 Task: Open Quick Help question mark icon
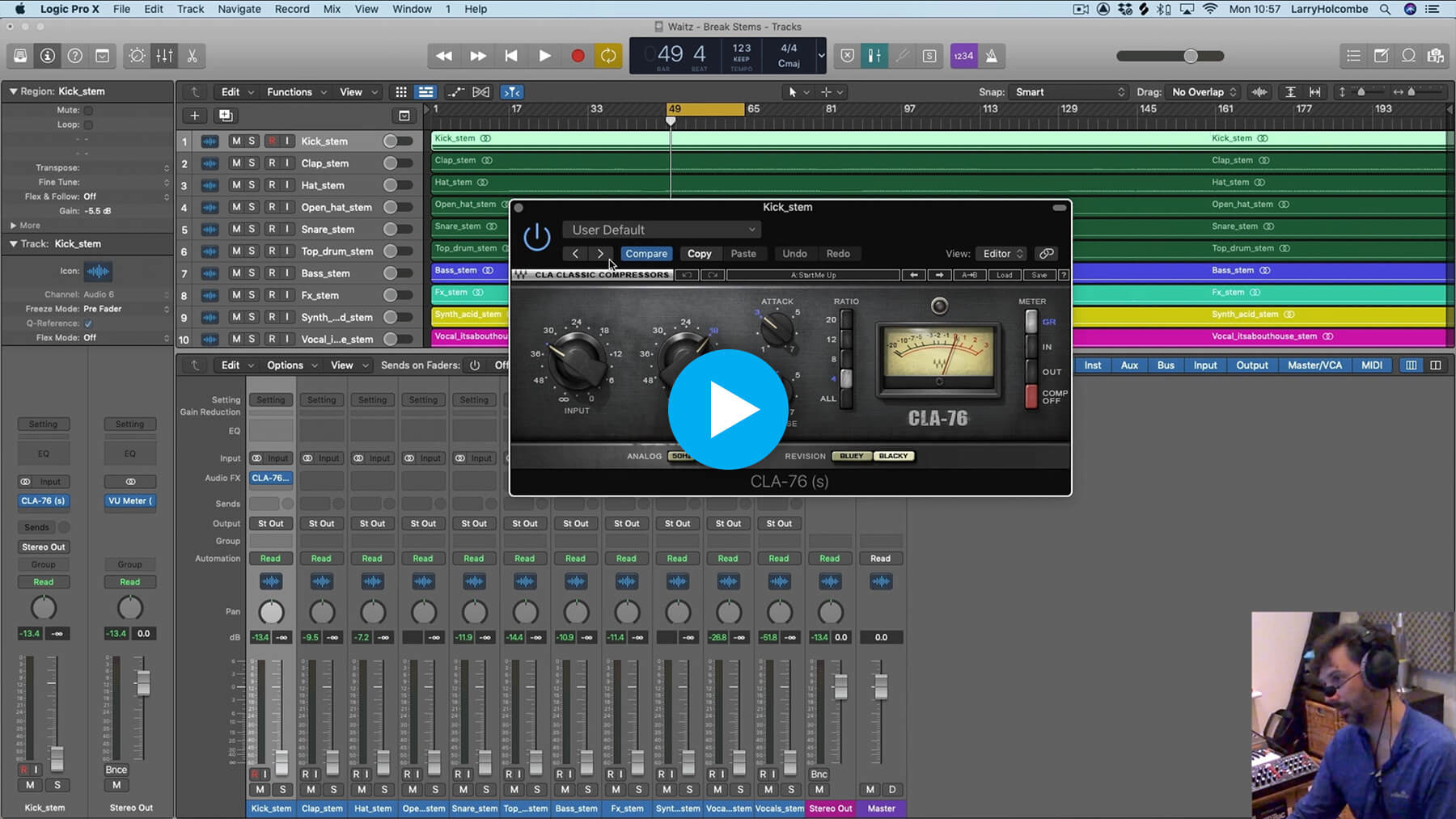75,56
